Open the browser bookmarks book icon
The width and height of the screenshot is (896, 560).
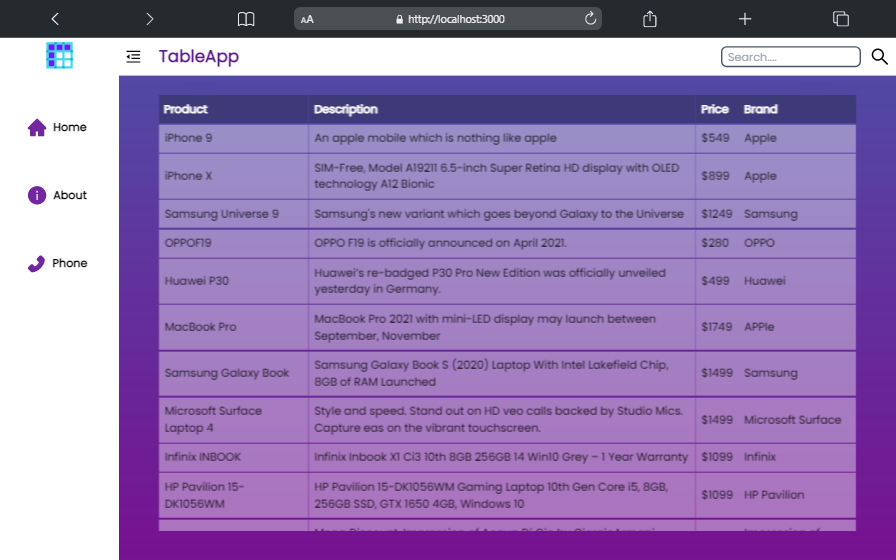click(x=246, y=19)
